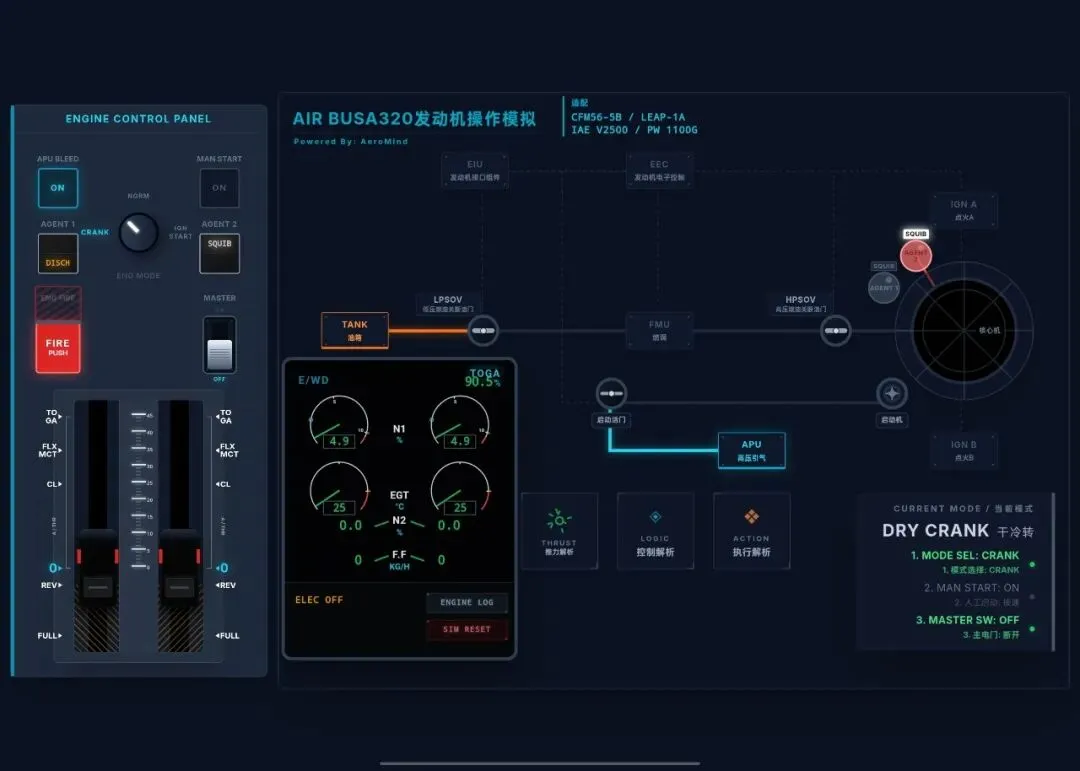Set right lever to CL detent
Image resolution: width=1080 pixels, height=771 pixels.
pos(224,484)
